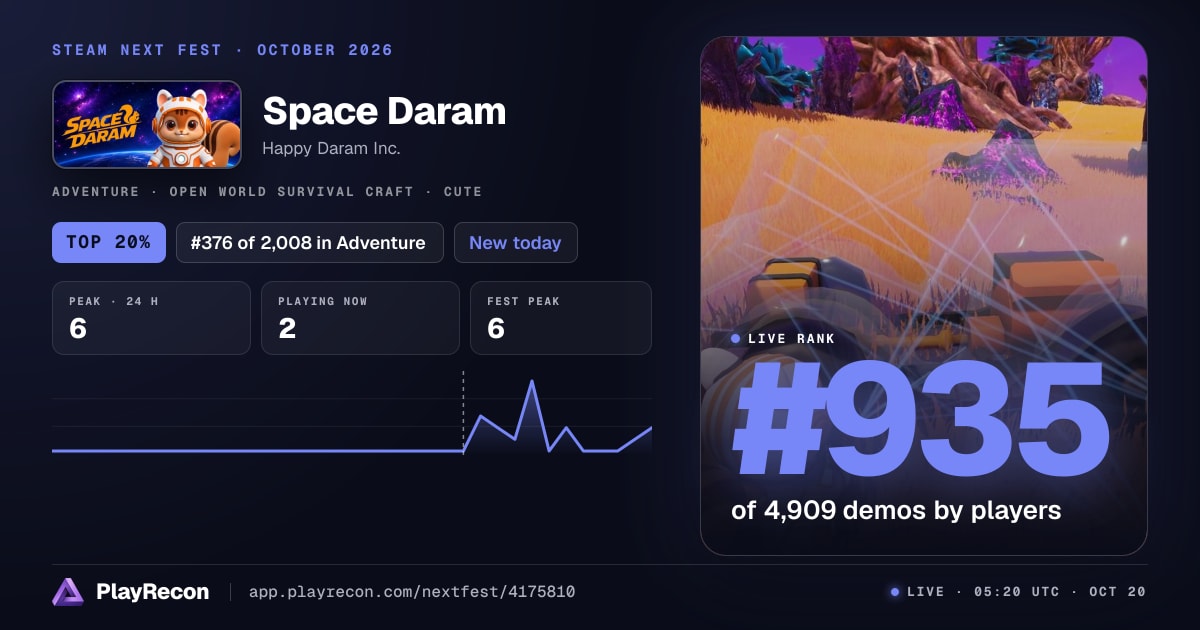Select the TOP 20% badge

point(109,242)
